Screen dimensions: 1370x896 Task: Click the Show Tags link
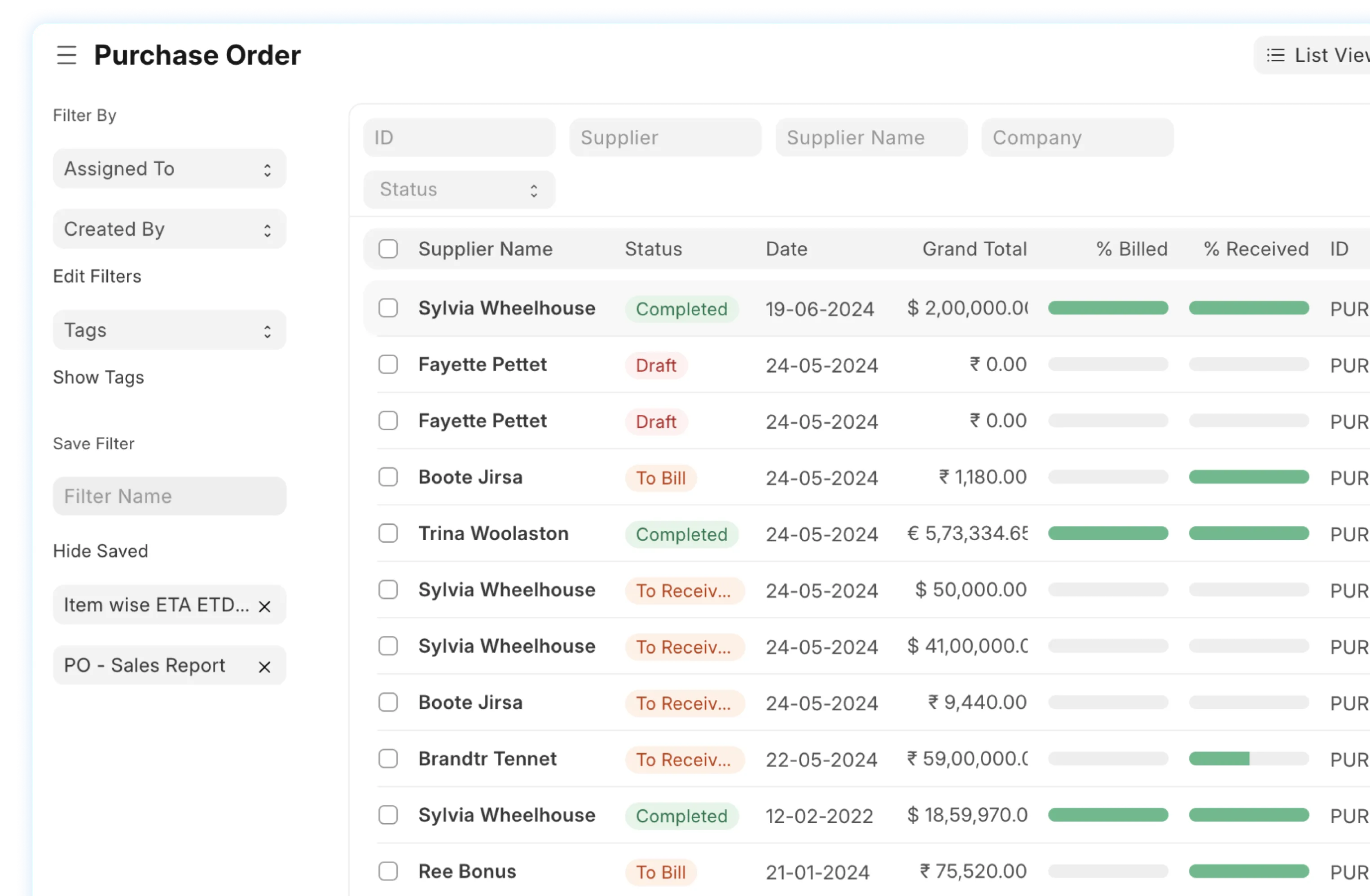[98, 378]
